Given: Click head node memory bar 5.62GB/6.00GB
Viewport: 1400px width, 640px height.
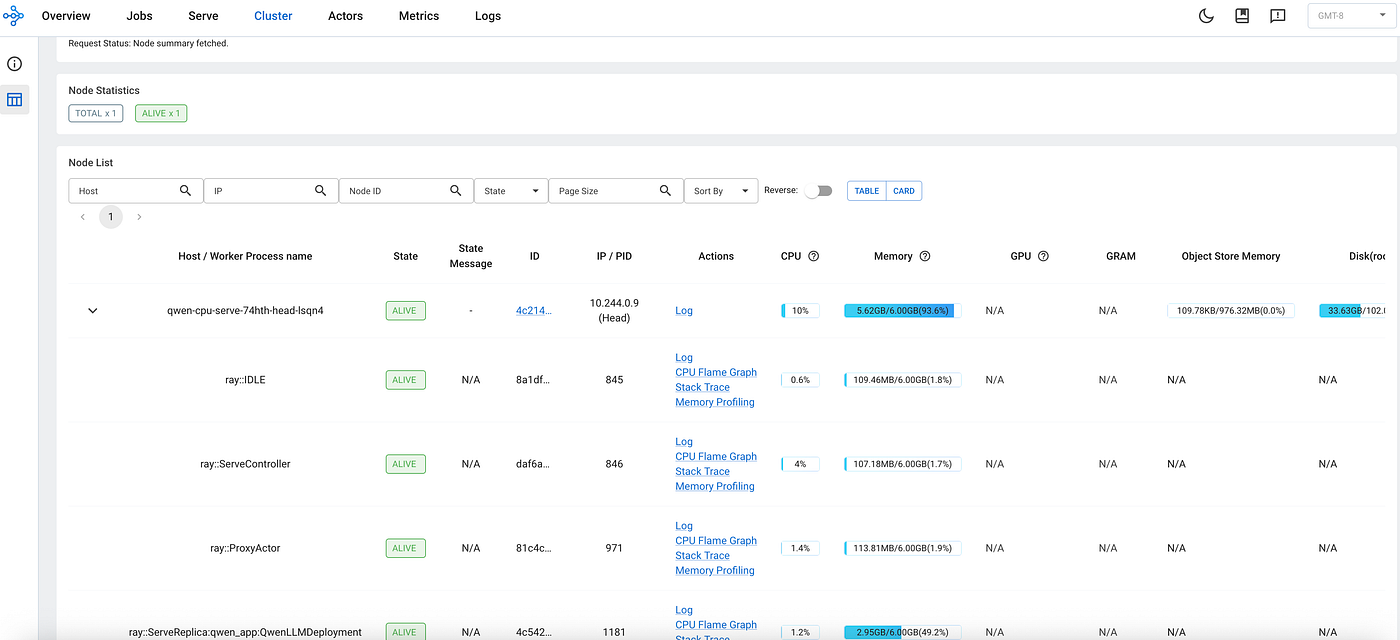Looking at the screenshot, I should (903, 311).
